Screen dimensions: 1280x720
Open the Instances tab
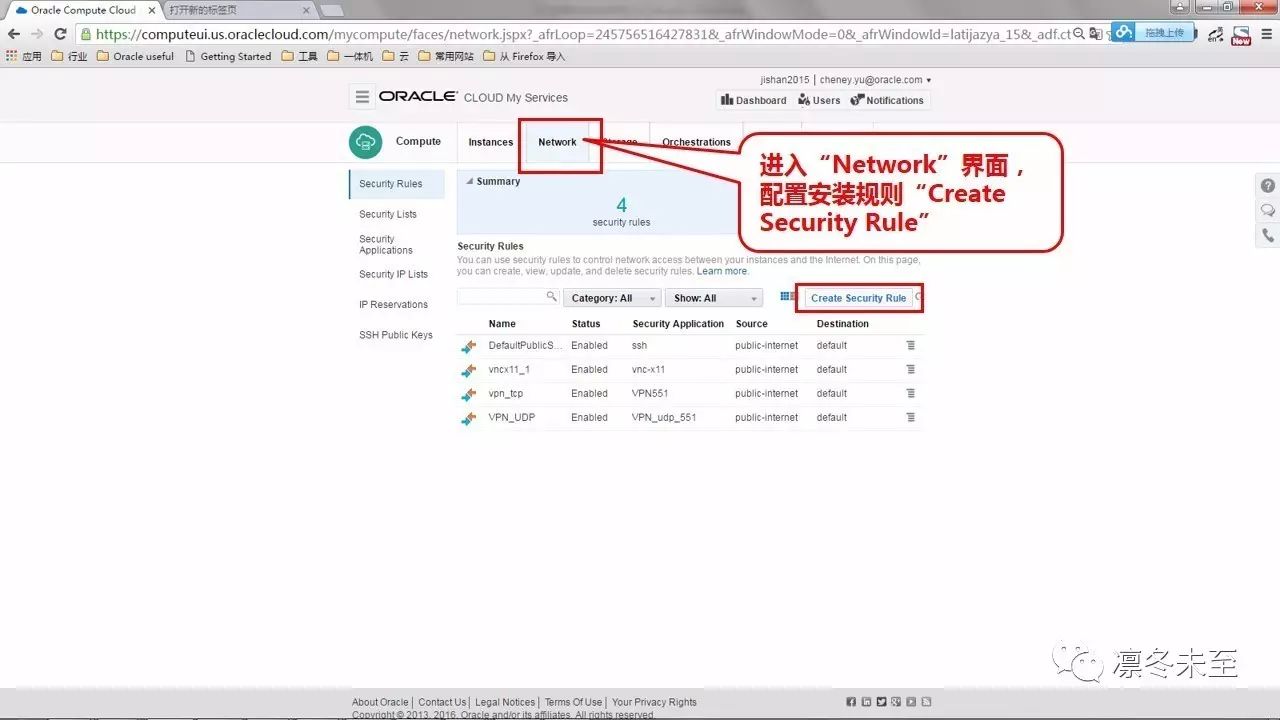click(x=490, y=142)
